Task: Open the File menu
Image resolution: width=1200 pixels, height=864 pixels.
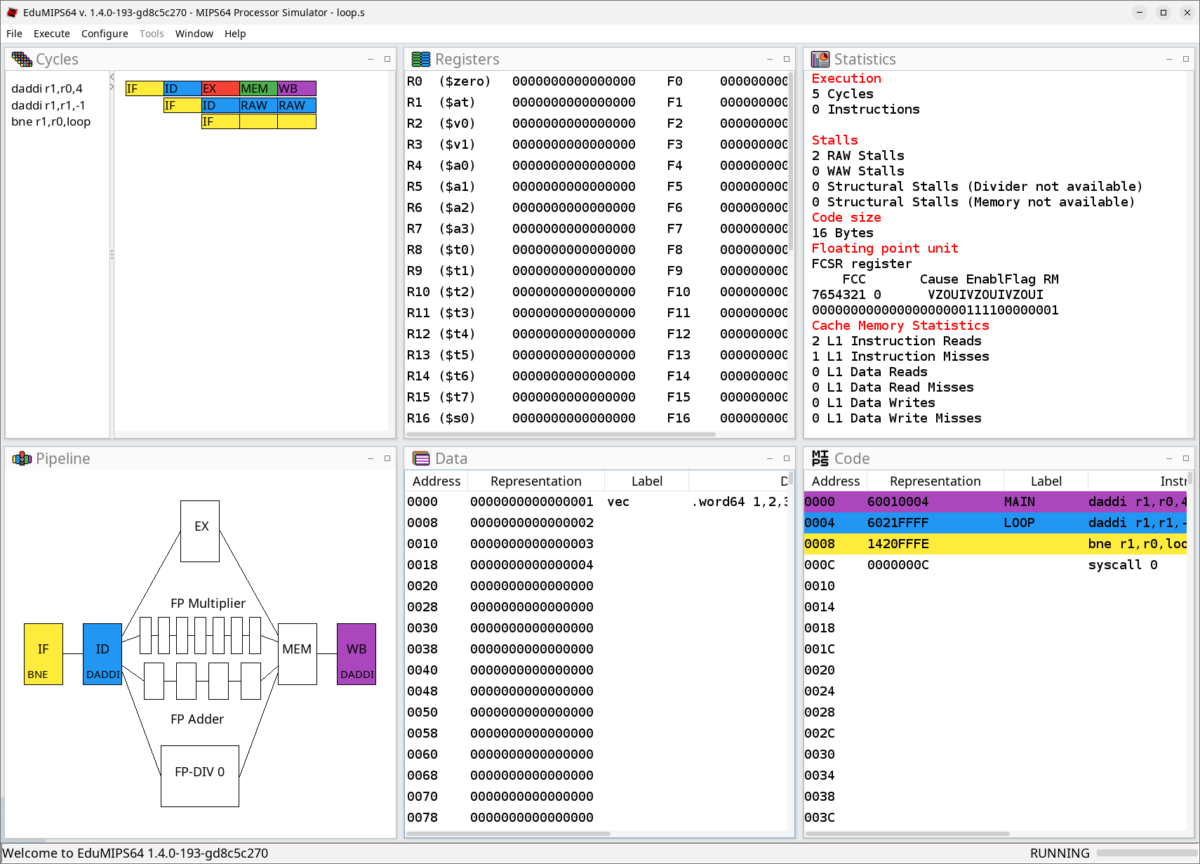Action: click(14, 33)
